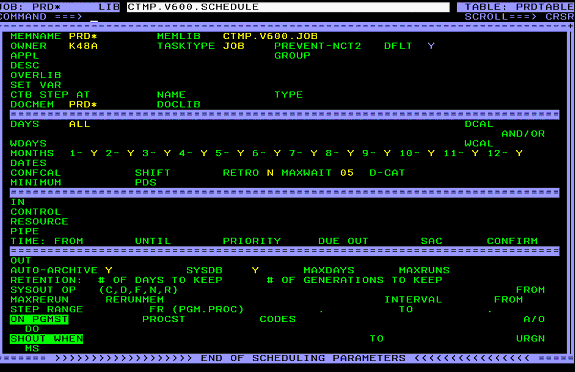Click the SCROLL CRSR field
Viewport: 575px width, 372px height.
pyautogui.click(x=560, y=17)
